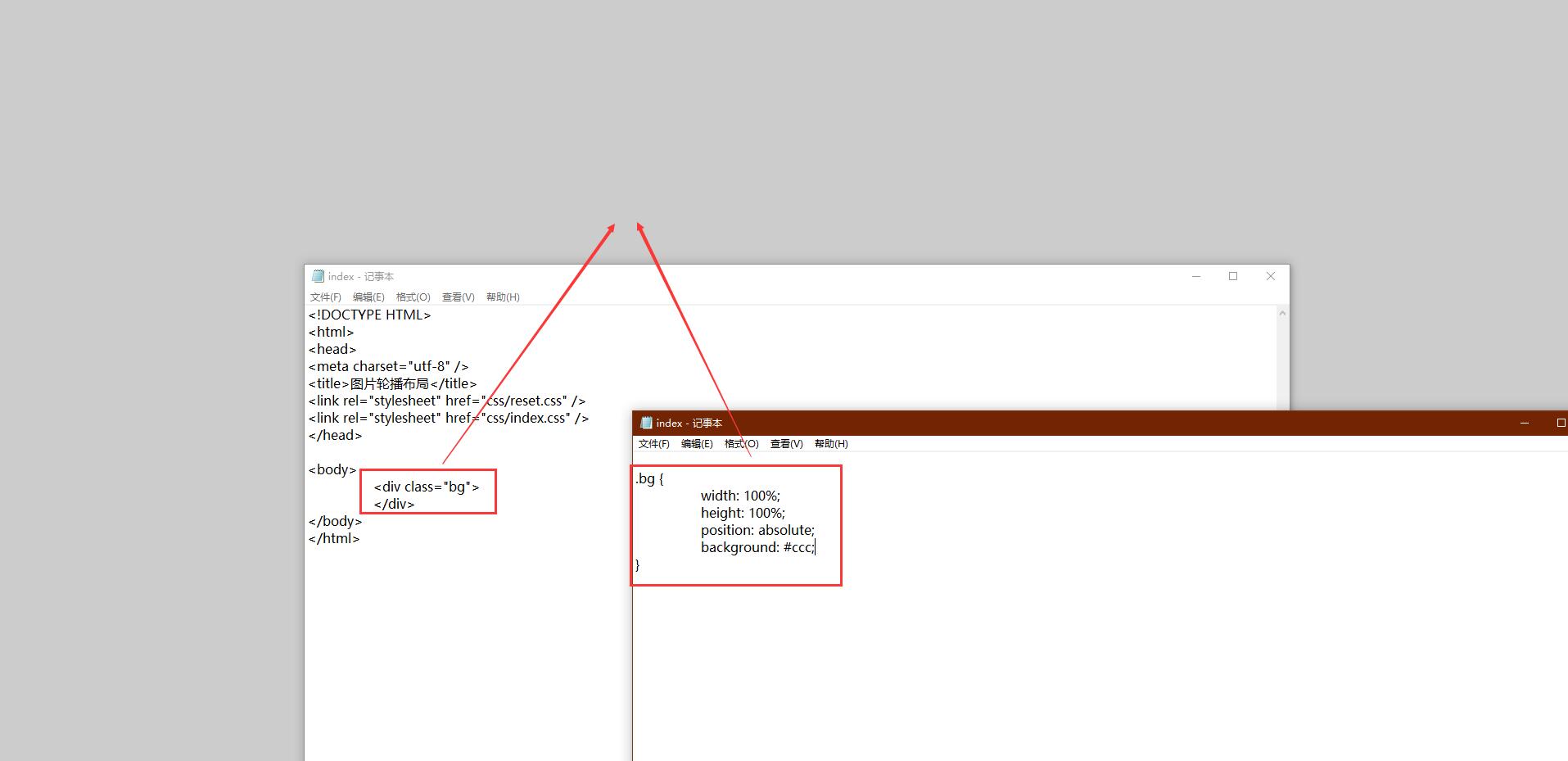
Task: Click the <title>图片轮播布局</title> line
Action: click(392, 383)
